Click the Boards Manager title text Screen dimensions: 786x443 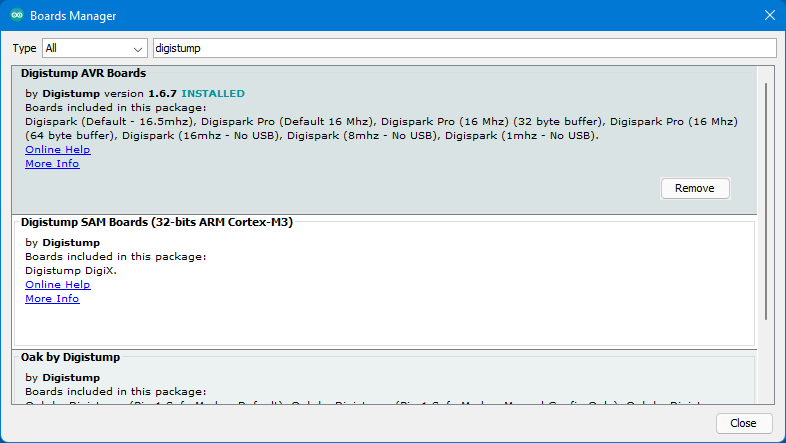pos(73,16)
